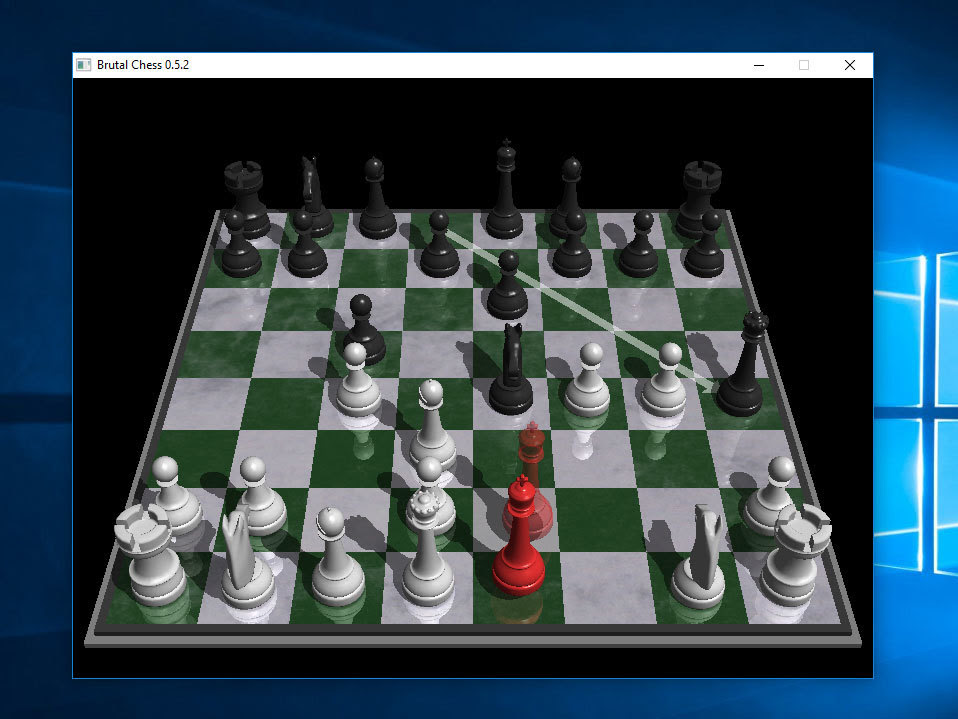Select the black king on e8
Viewport: 958px width, 719px height.
pyautogui.click(x=505, y=189)
